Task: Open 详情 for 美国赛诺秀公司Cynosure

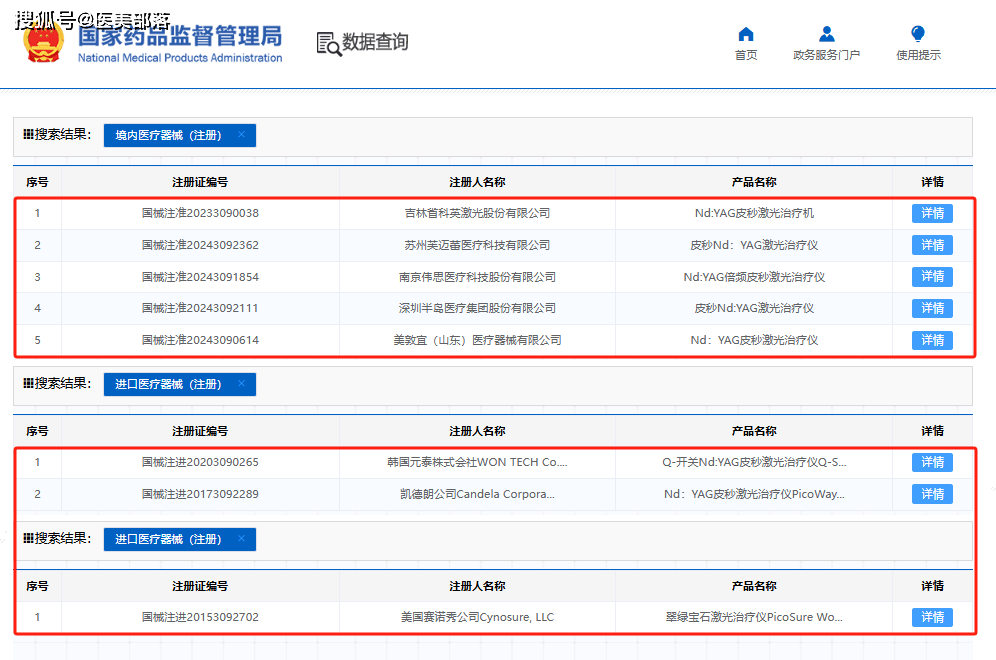Action: [932, 617]
